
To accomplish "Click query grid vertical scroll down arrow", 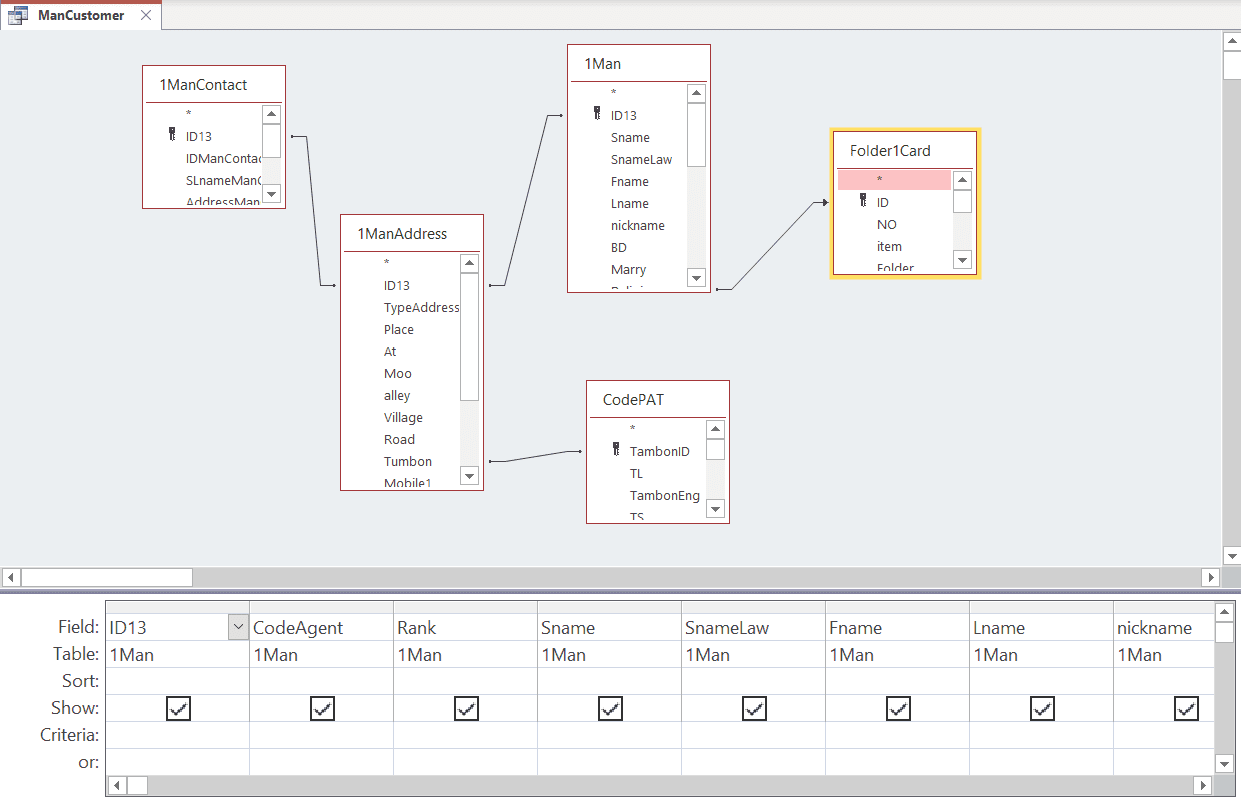I will click(1224, 763).
